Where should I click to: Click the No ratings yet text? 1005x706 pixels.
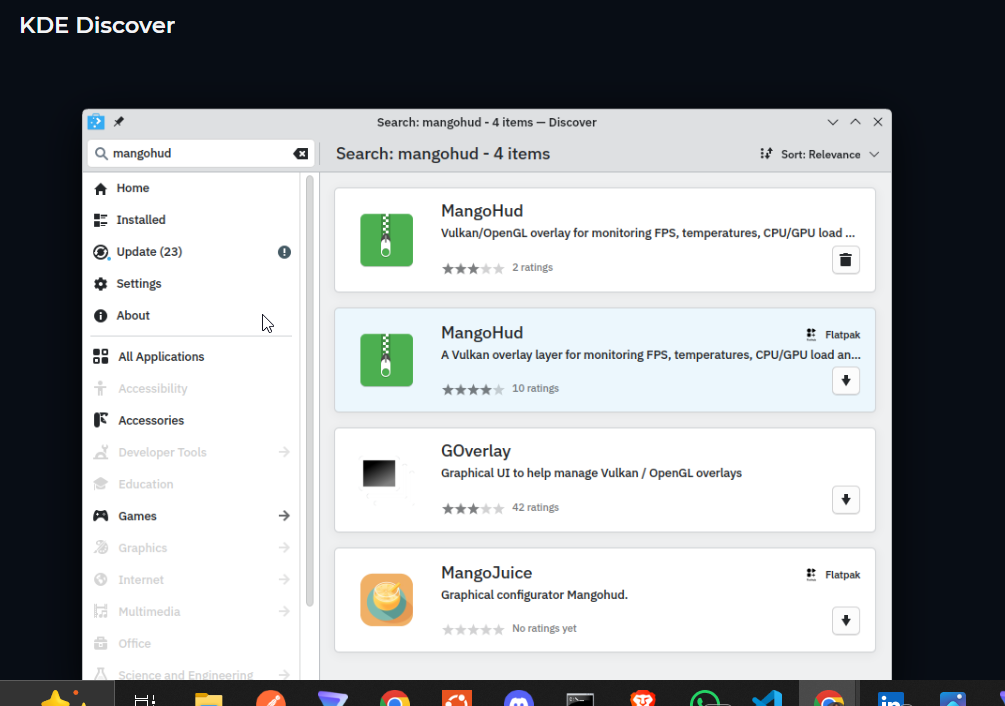(544, 628)
